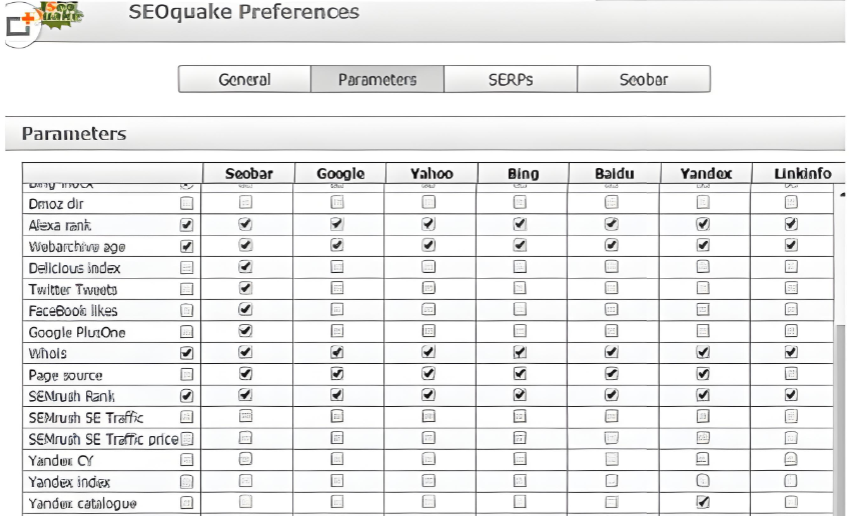Image resolution: width=851 pixels, height=516 pixels.
Task: Select the Seobar tab
Action: coord(643,80)
